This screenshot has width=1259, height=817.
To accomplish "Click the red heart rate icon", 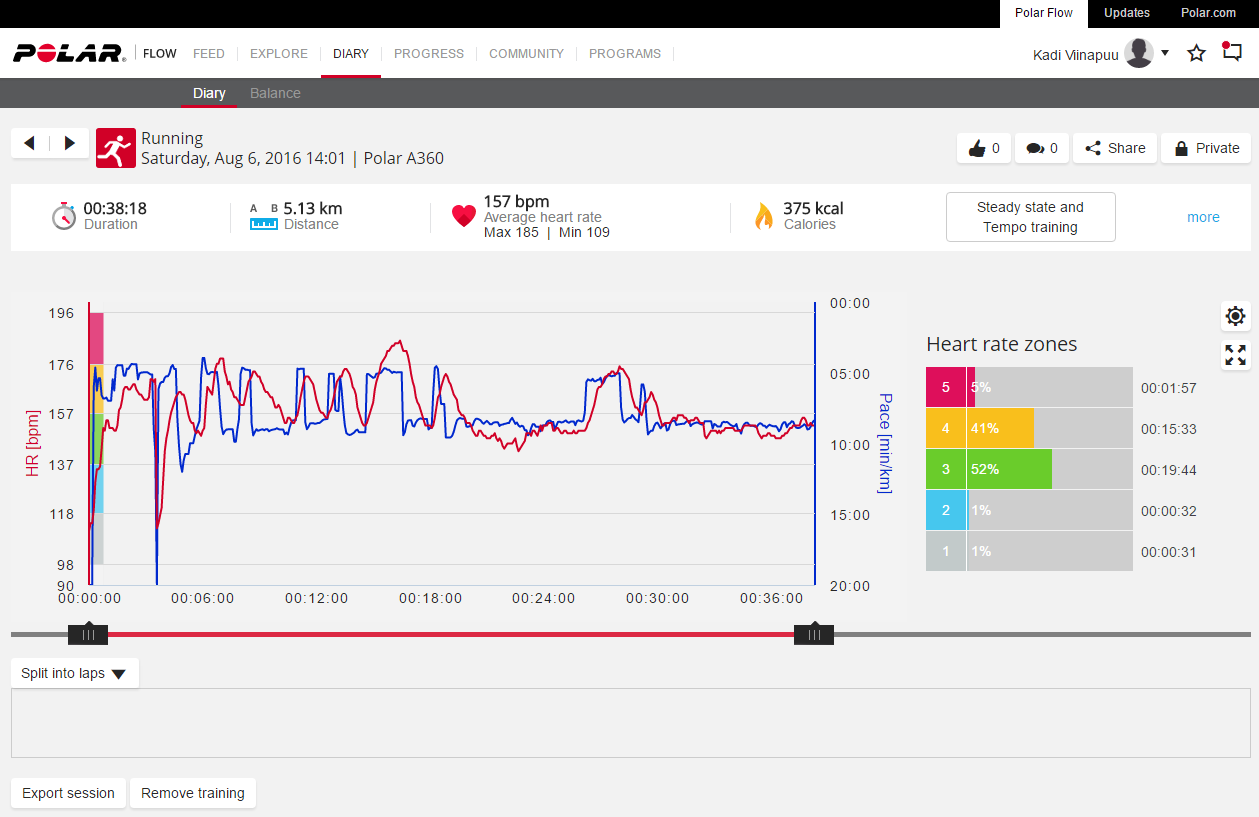I will (x=464, y=216).
